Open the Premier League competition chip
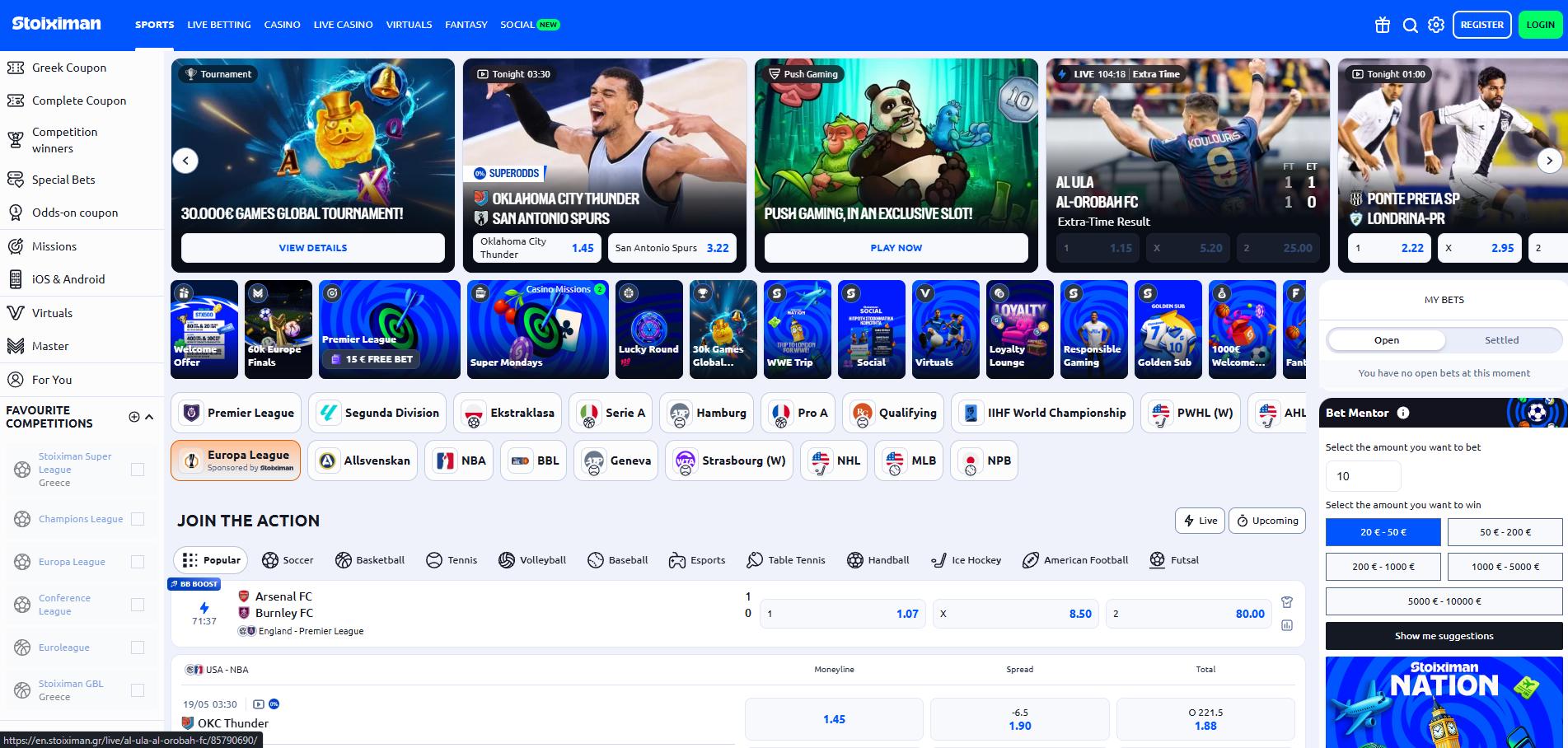Screen dimensions: 1568x748 [236, 413]
